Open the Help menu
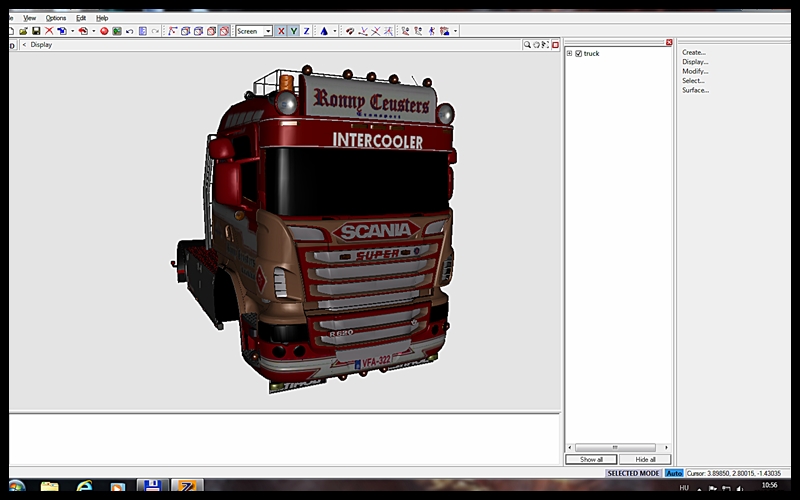Image resolution: width=800 pixels, height=500 pixels. click(x=102, y=18)
